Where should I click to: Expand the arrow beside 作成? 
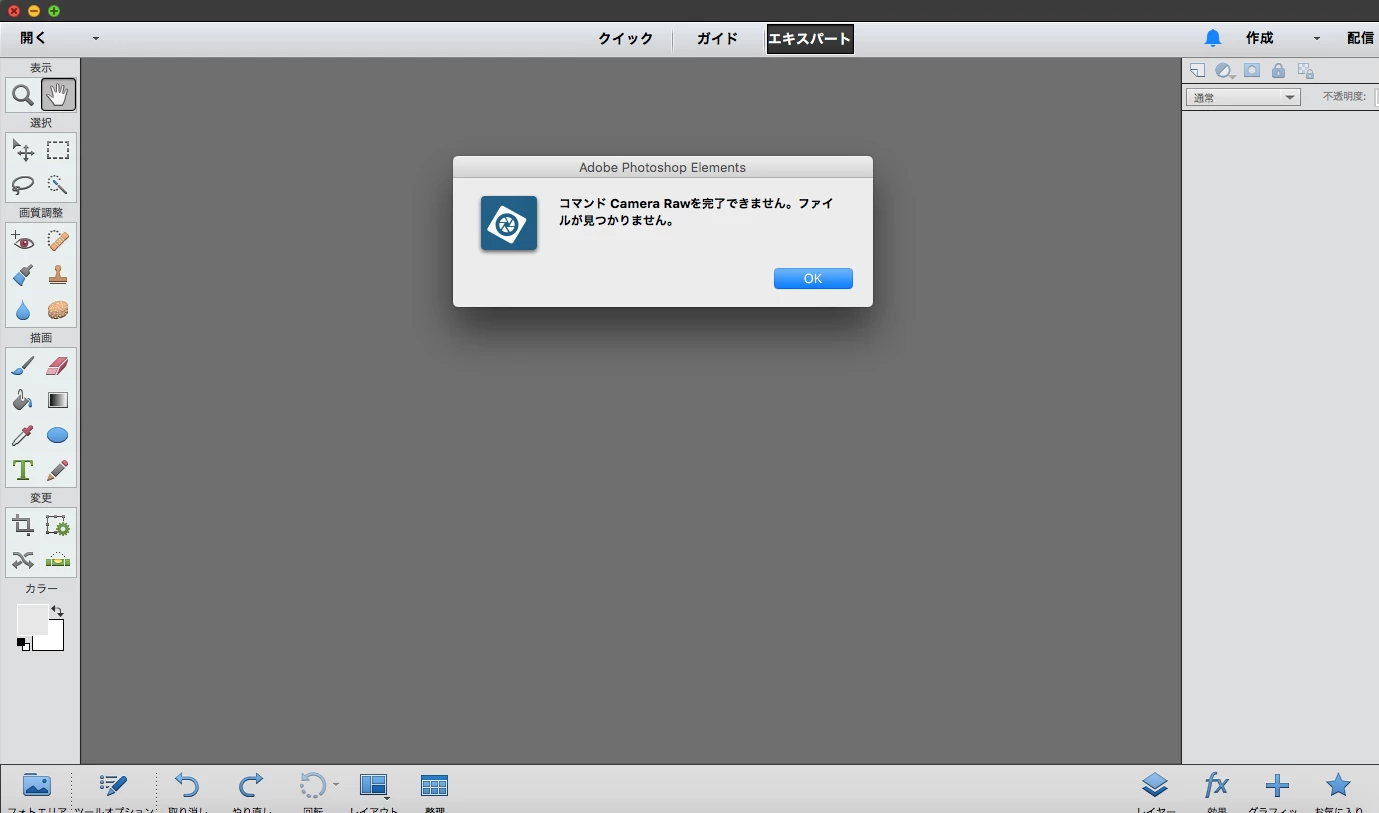coord(1317,39)
